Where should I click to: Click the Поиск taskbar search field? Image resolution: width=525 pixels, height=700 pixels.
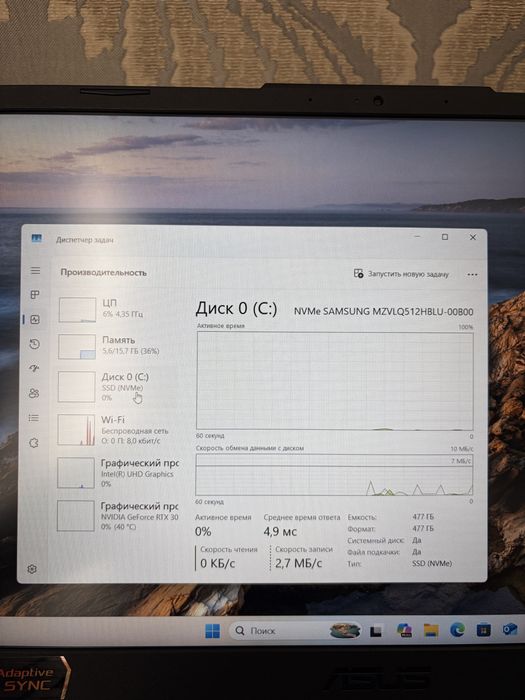point(296,630)
